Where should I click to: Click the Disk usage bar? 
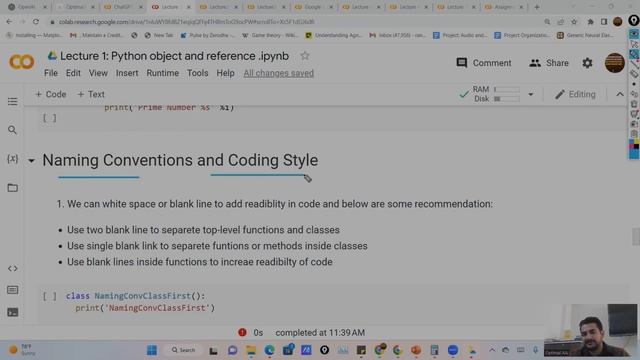coord(507,99)
